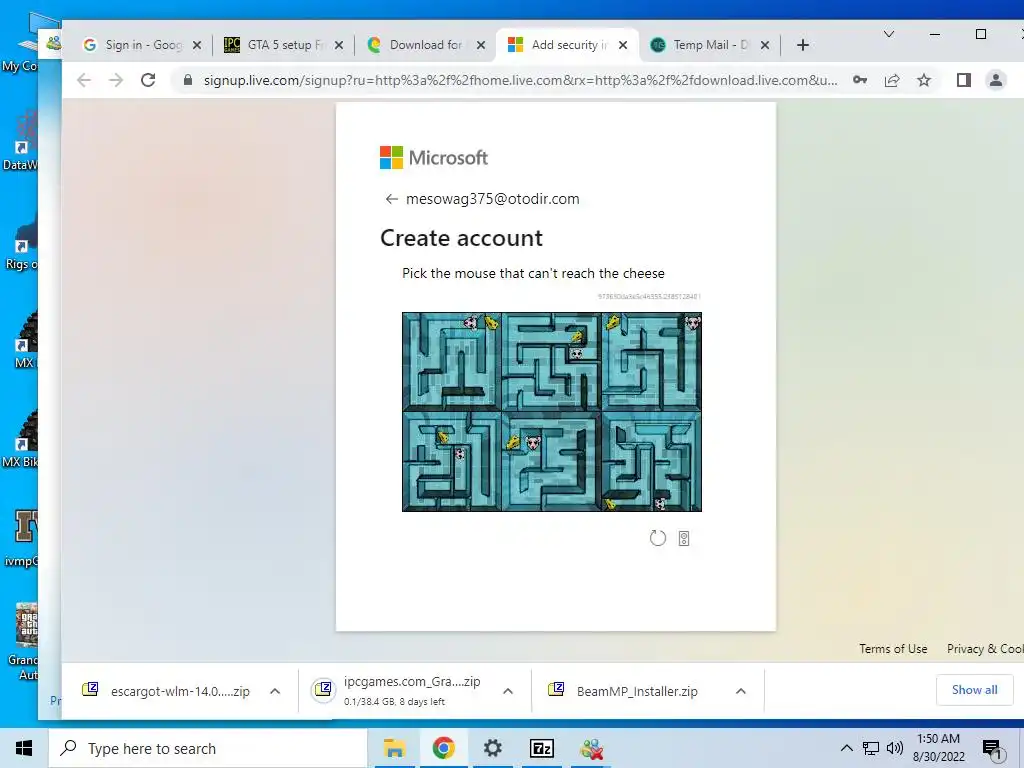Pick the bottom-right maze tile
The width and height of the screenshot is (1024, 768).
[652, 462]
